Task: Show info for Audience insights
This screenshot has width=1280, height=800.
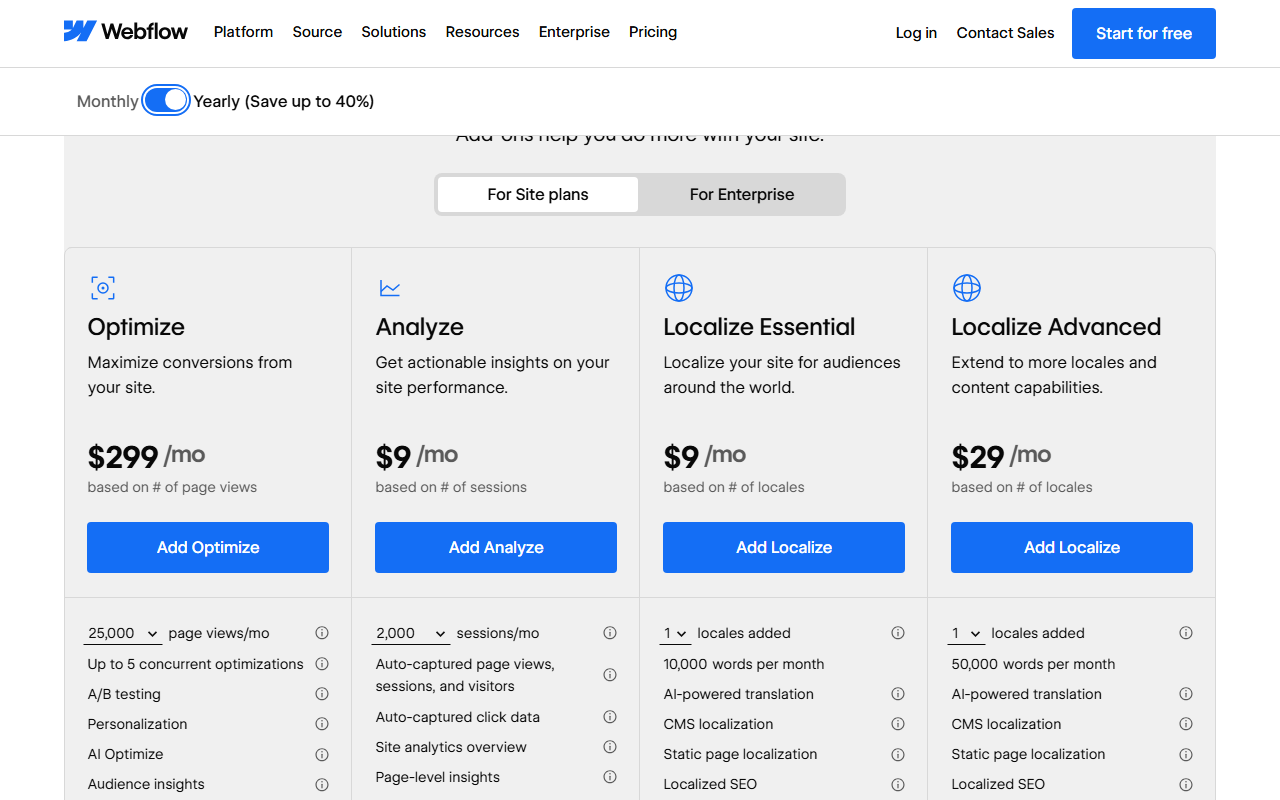Action: 322,784
